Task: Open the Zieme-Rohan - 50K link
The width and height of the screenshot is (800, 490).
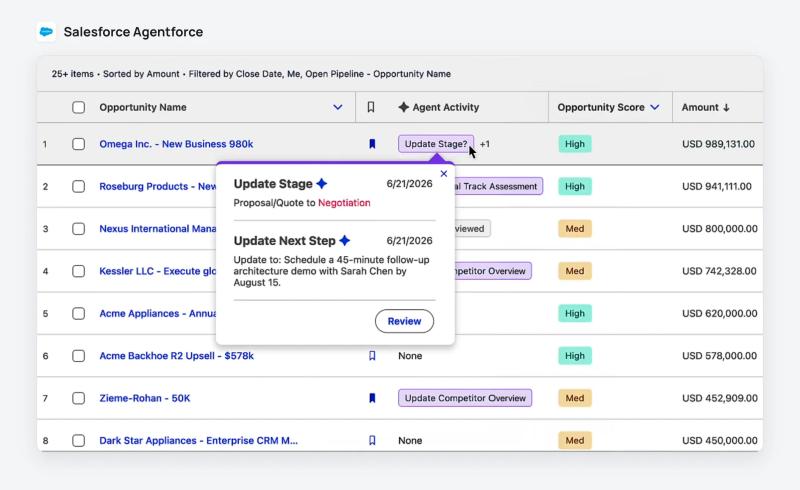Action: 145,398
